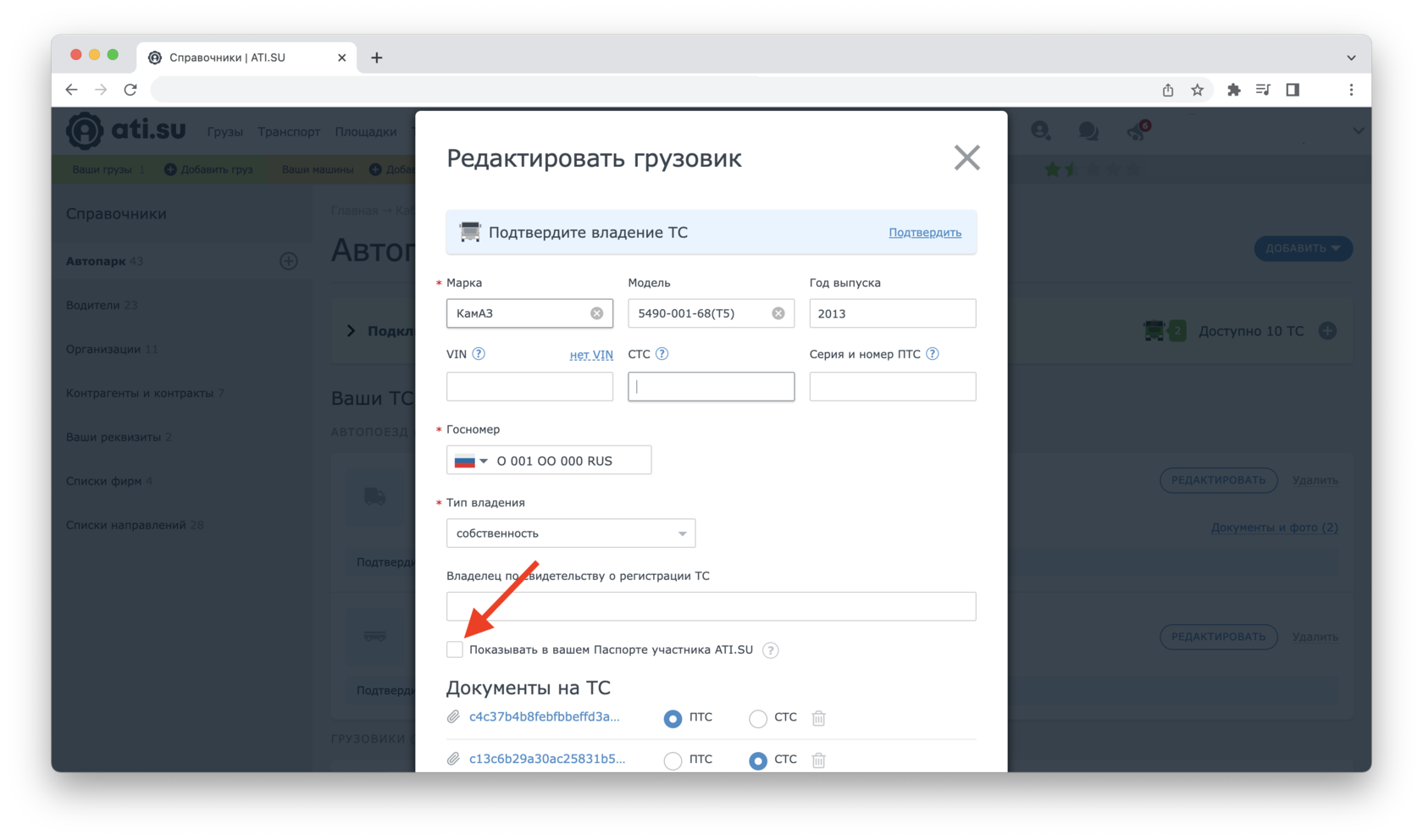The height and width of the screenshot is (840, 1423).
Task: Click the owner registration certificate field
Action: [x=711, y=606]
